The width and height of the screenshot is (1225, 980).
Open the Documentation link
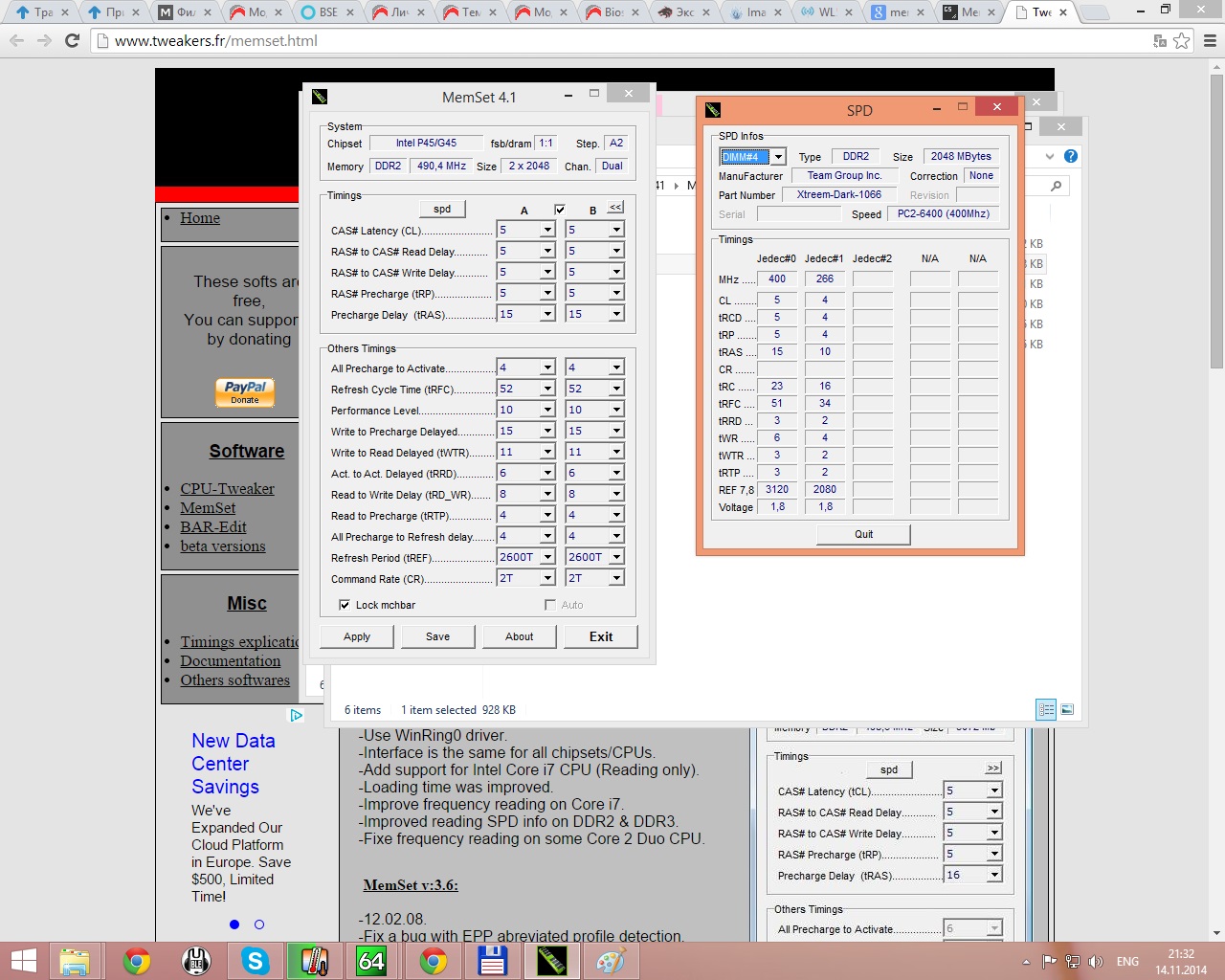point(231,661)
